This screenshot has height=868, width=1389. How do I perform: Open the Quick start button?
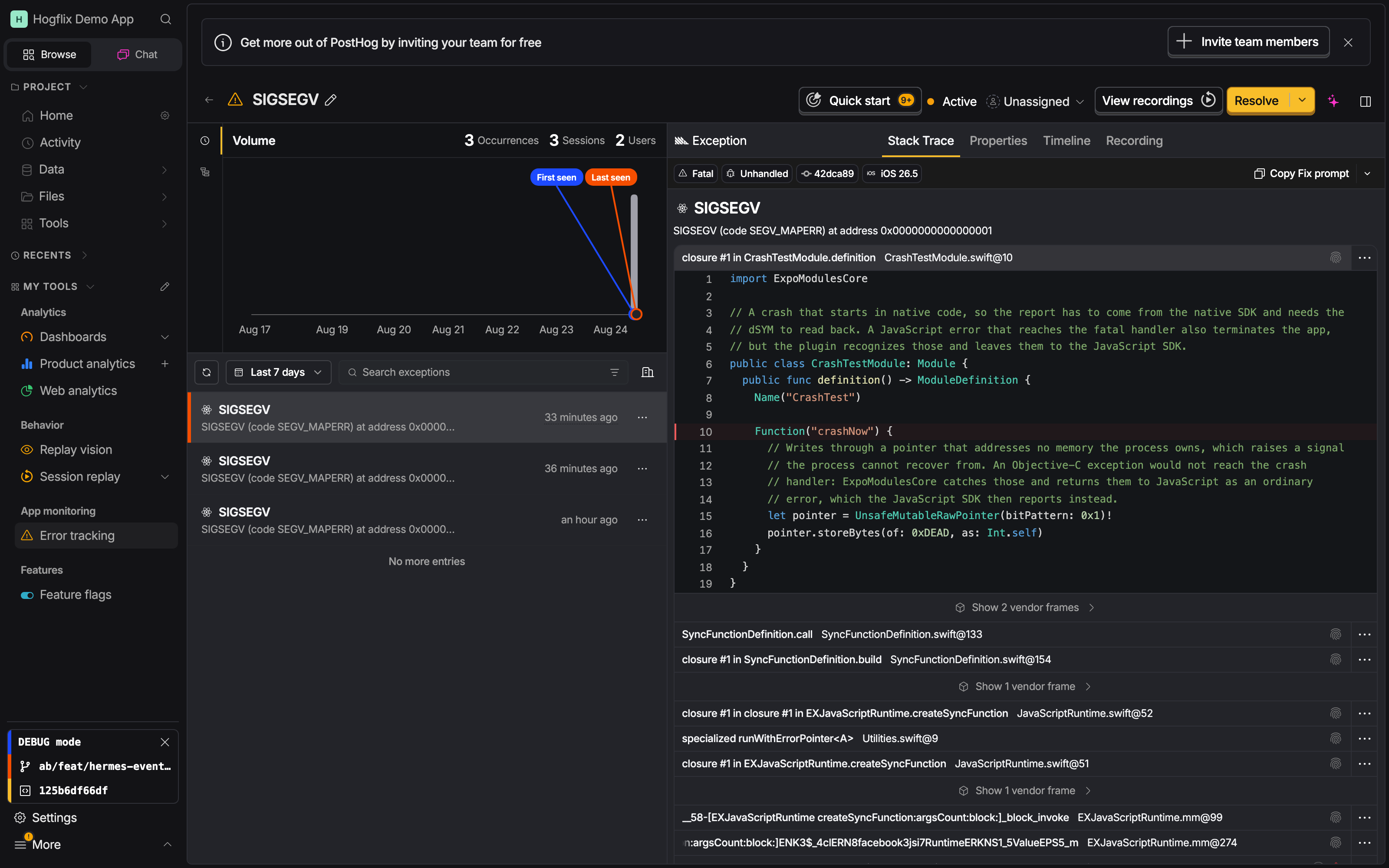coord(860,100)
